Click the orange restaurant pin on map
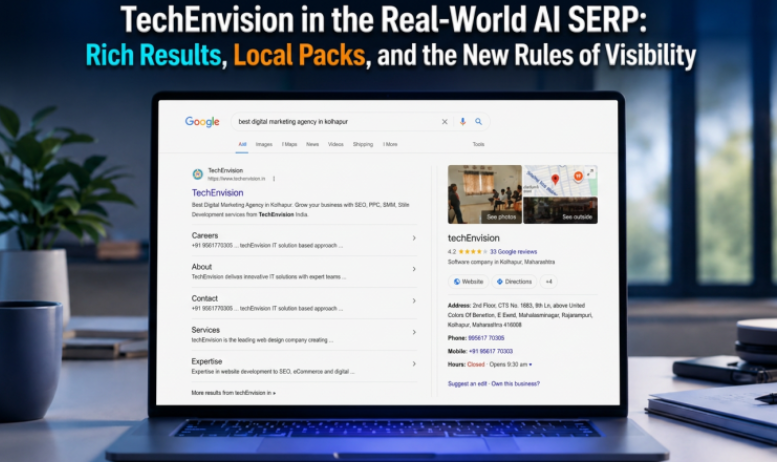Image resolution: width=777 pixels, height=462 pixels. coord(578,176)
